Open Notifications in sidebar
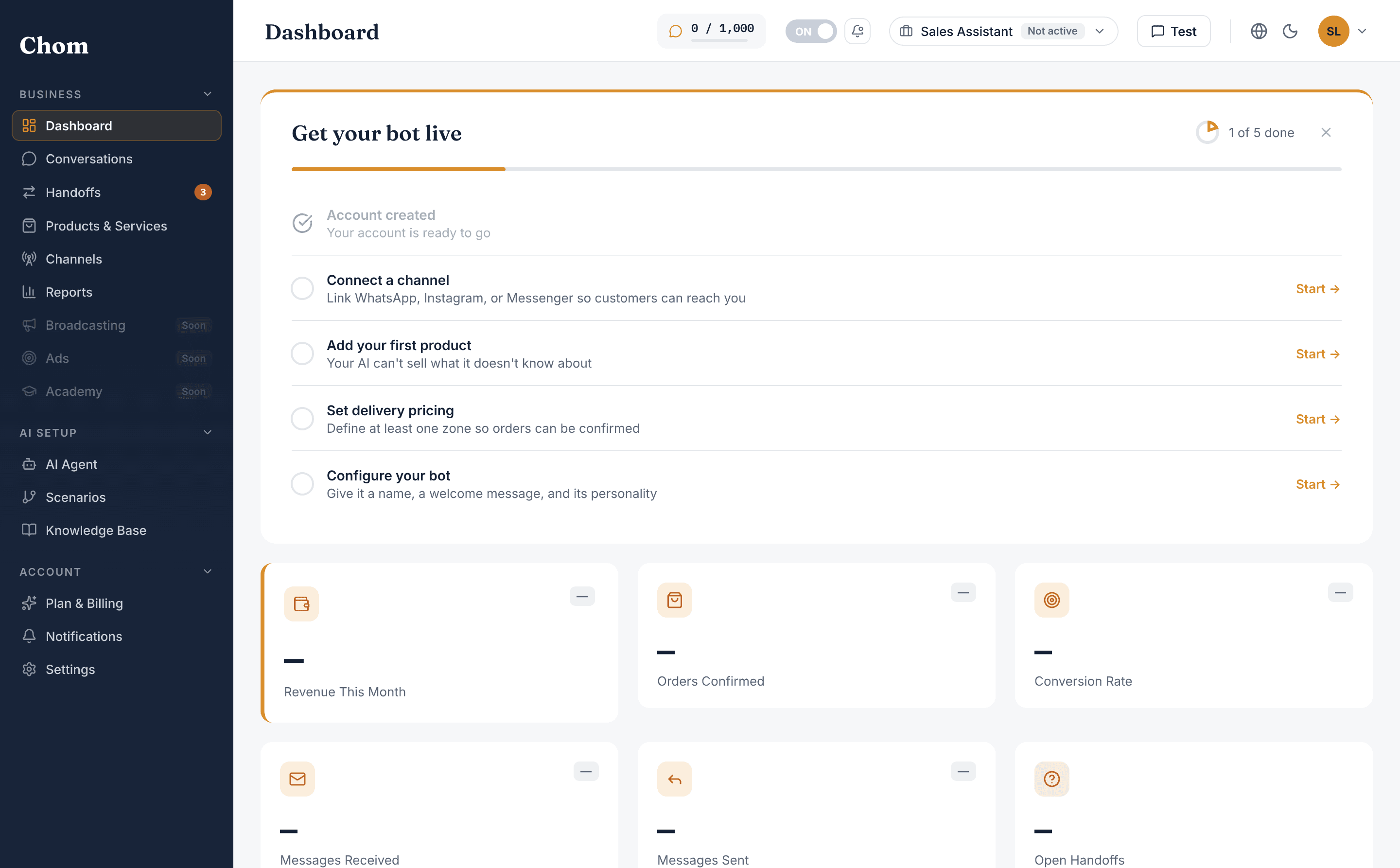 pyautogui.click(x=117, y=636)
